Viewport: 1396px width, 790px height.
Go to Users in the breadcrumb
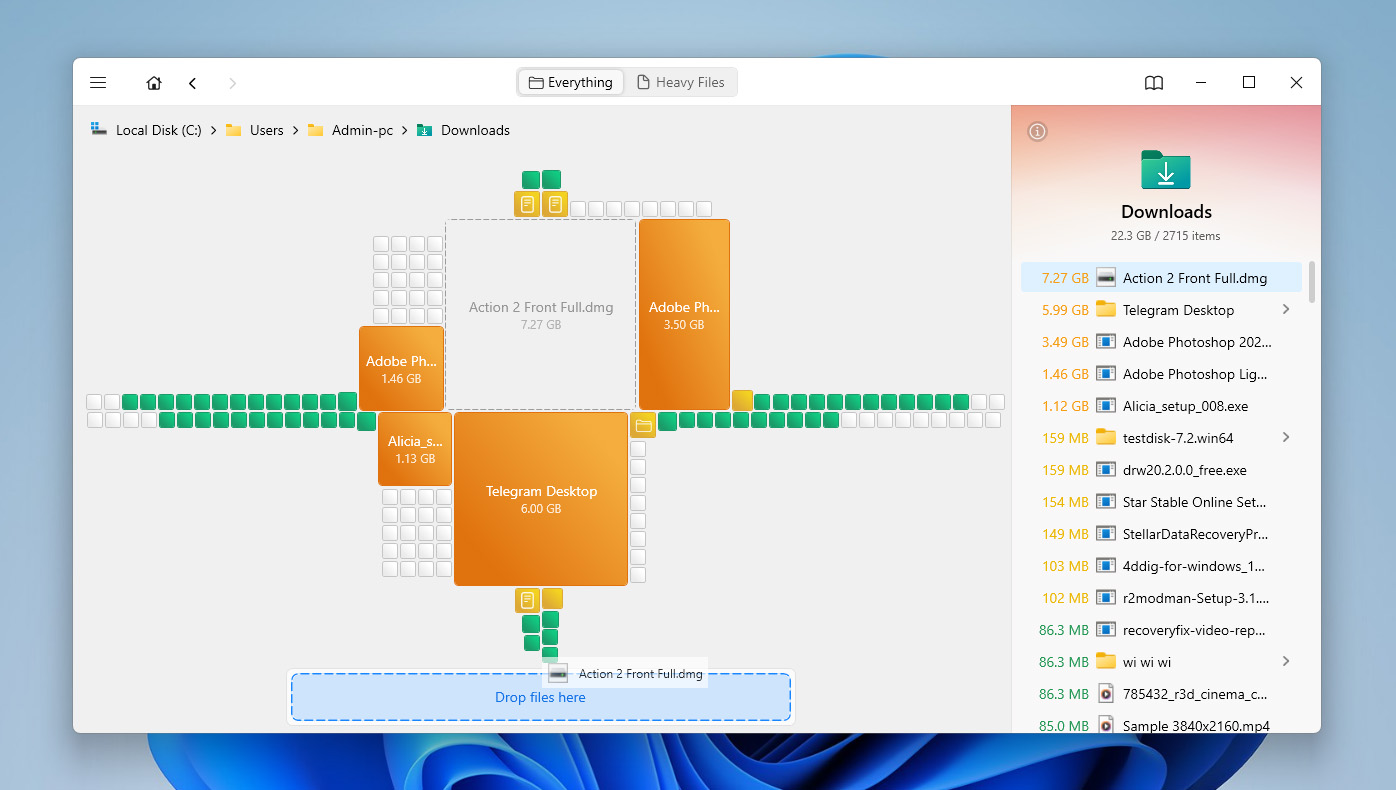coord(255,130)
